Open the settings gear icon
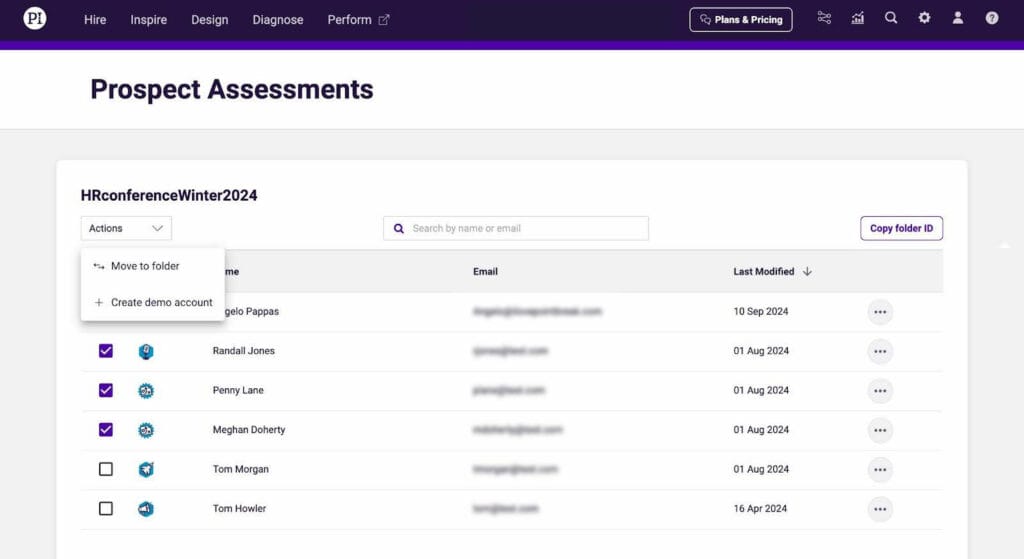This screenshot has height=559, width=1024. [924, 18]
